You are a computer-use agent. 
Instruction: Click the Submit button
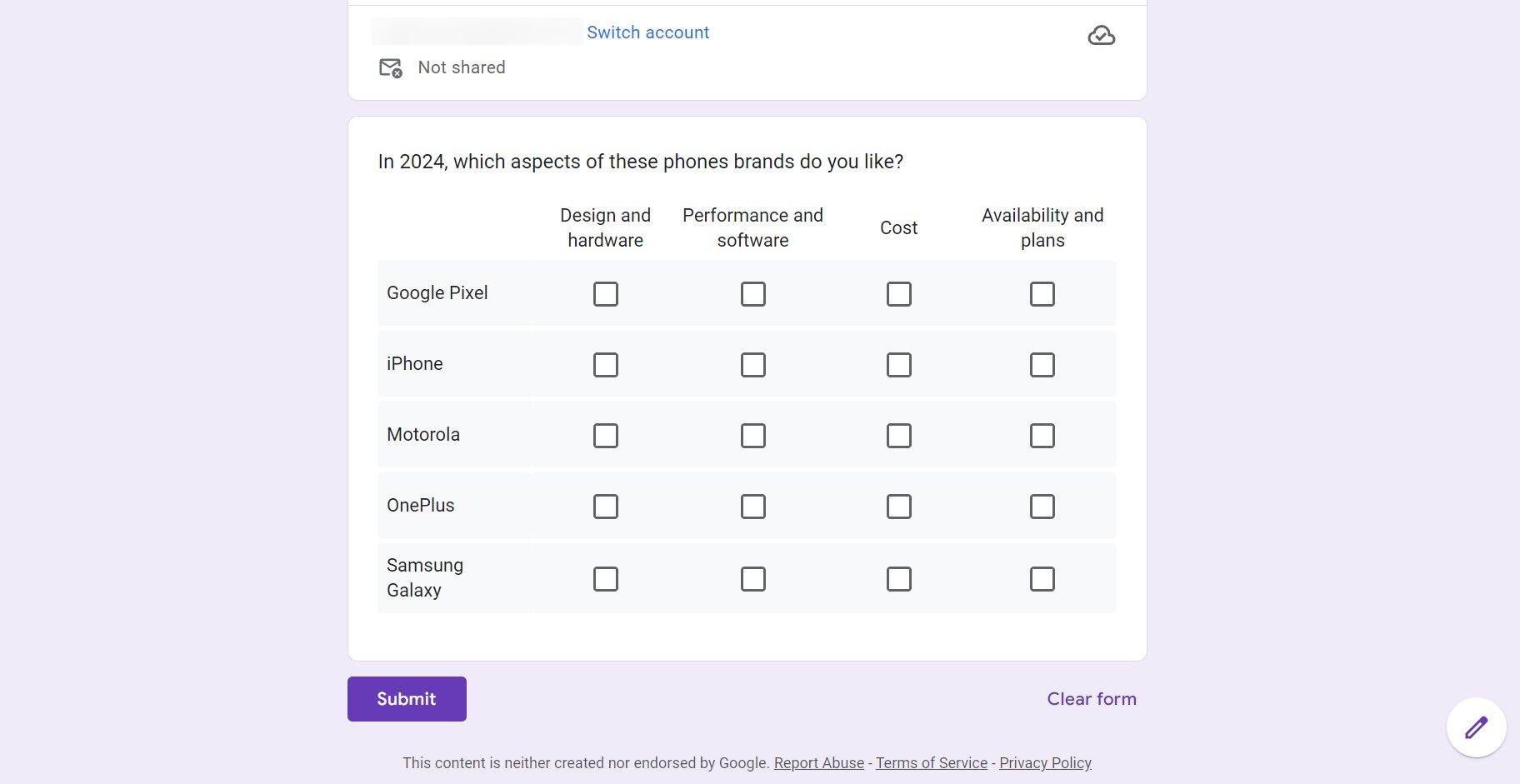[x=407, y=698]
